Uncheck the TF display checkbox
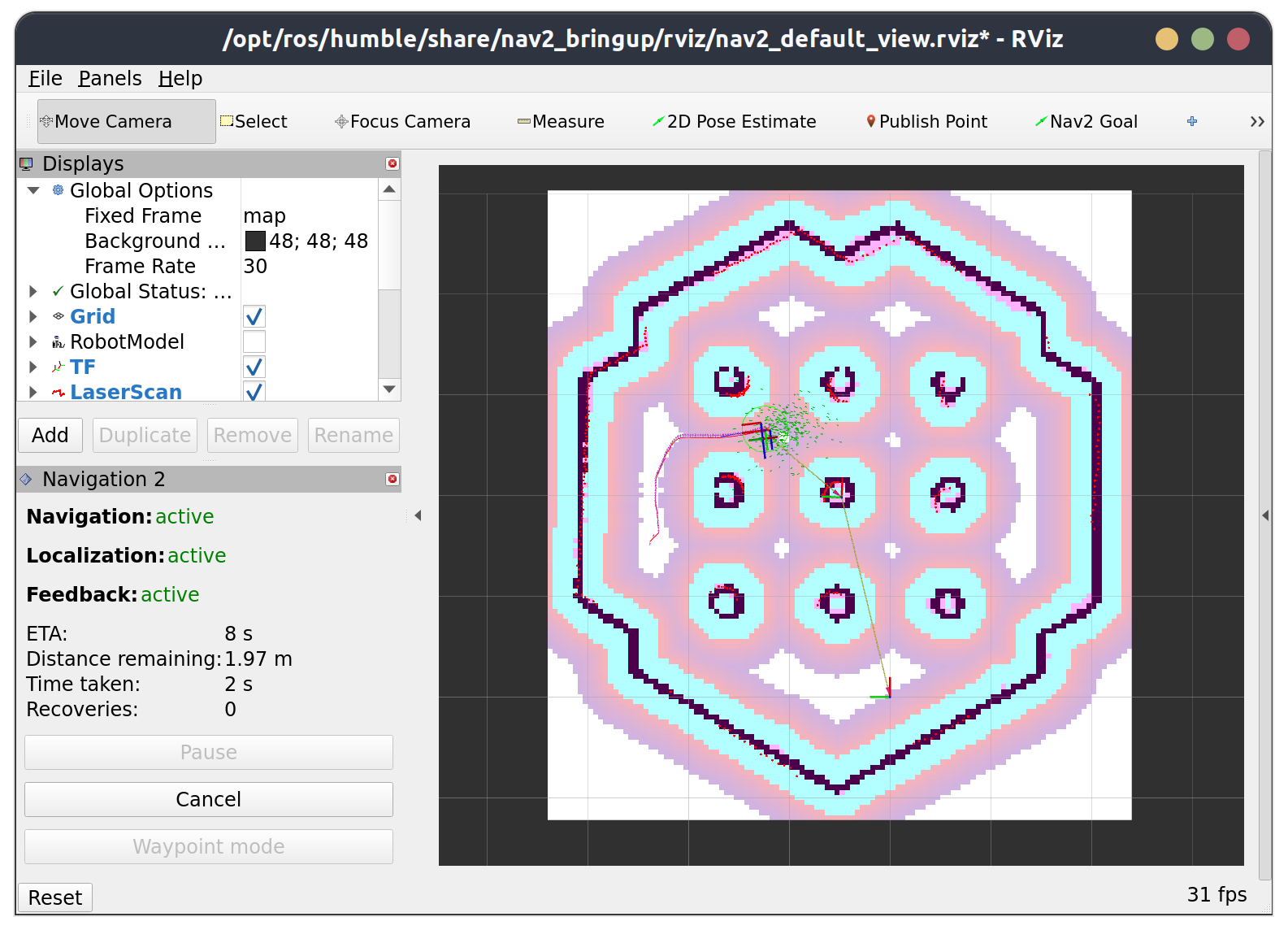This screenshot has width=1288, height=930. (x=254, y=367)
